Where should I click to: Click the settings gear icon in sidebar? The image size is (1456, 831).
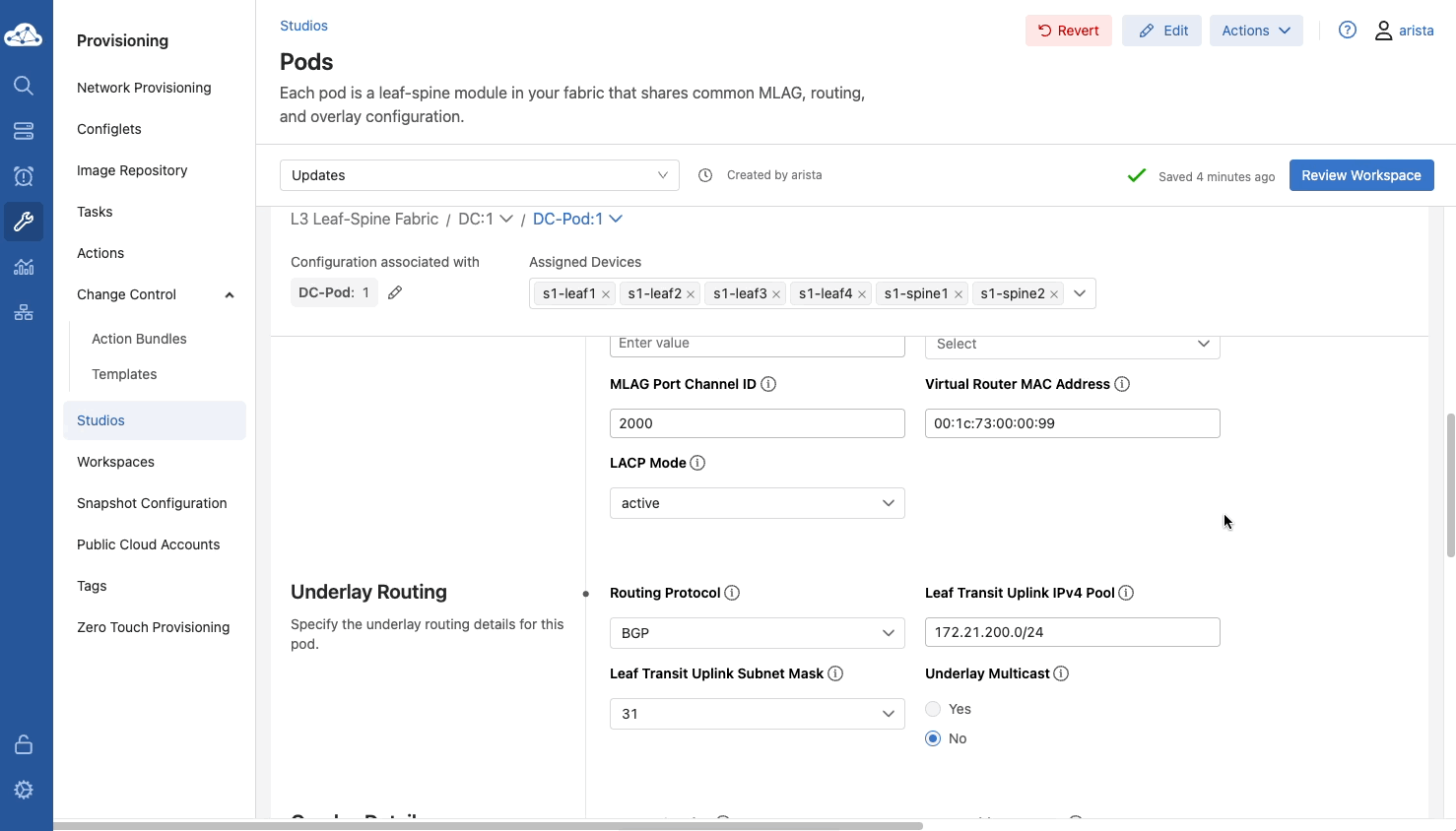[x=24, y=790]
